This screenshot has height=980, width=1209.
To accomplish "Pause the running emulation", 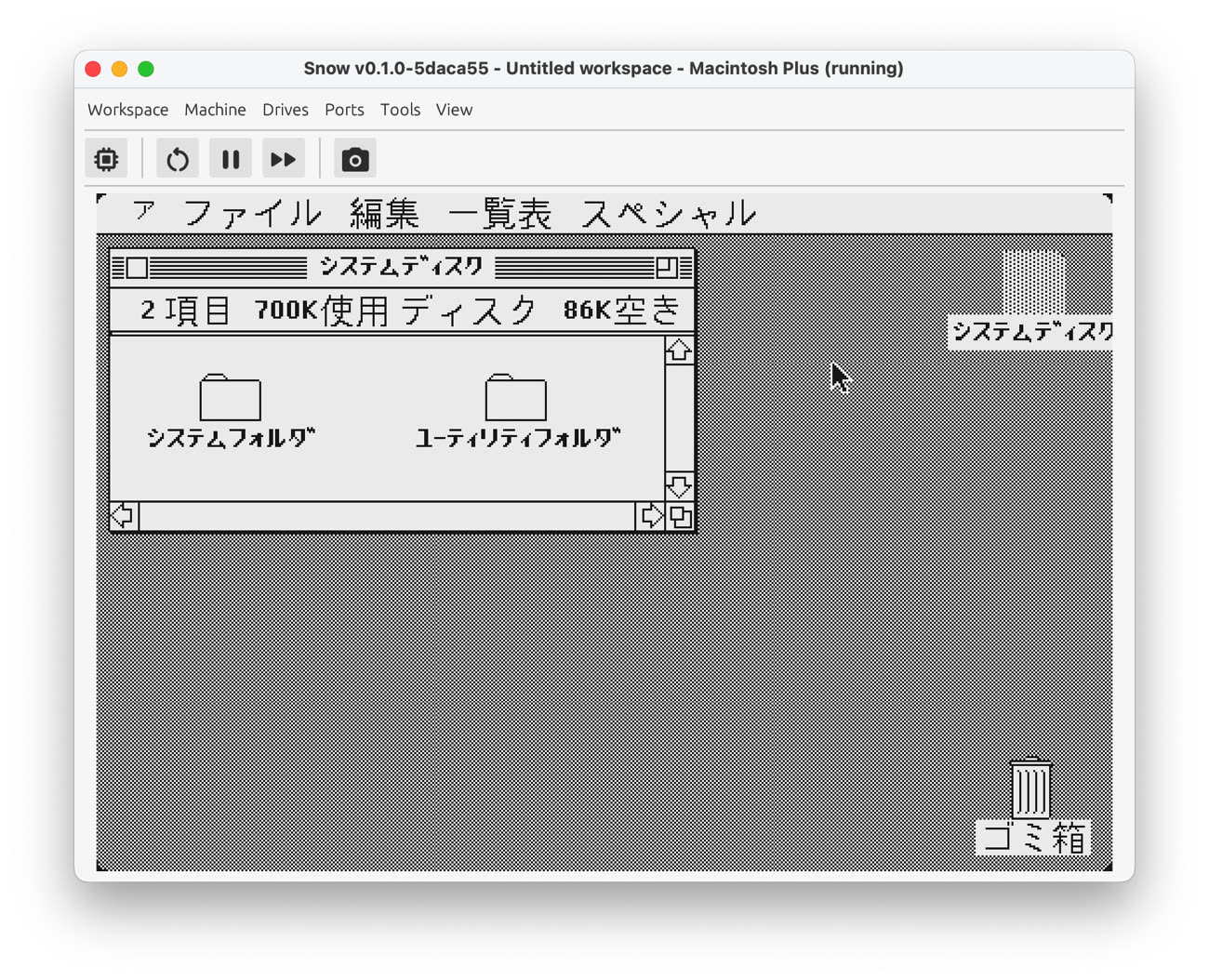I will 231,159.
